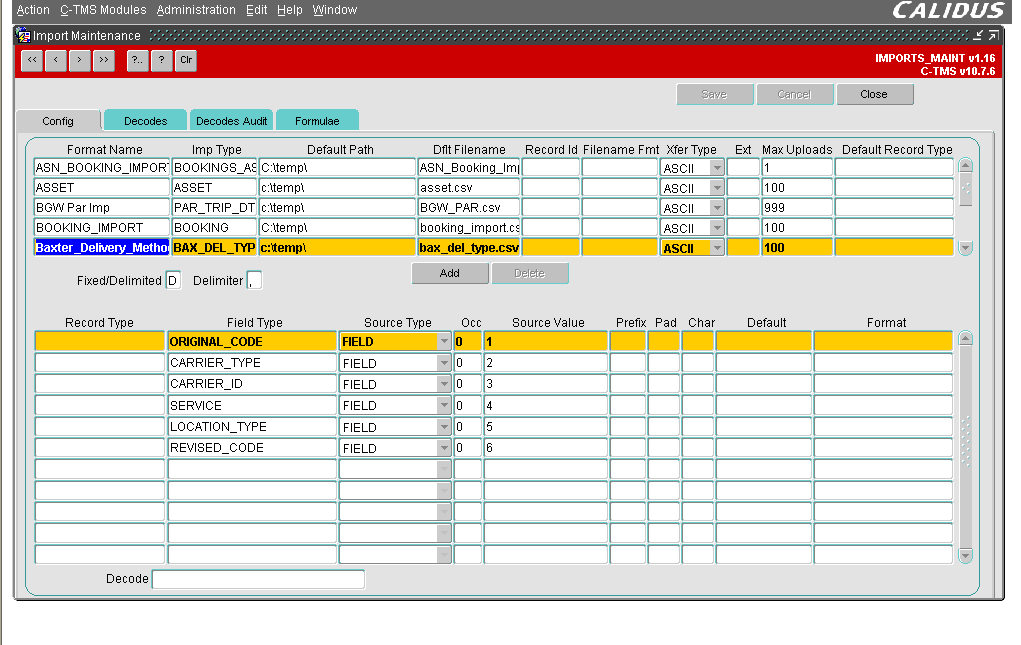Viewport: 1021px width, 645px height.
Task: Click the Close button
Action: click(874, 94)
